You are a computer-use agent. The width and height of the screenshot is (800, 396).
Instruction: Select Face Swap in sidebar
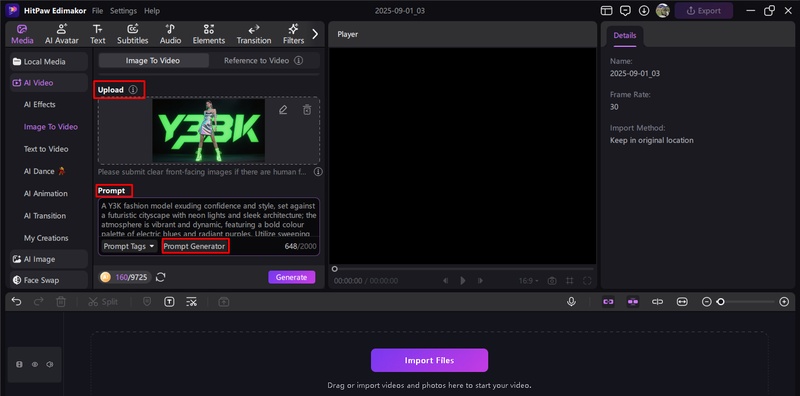click(x=48, y=280)
